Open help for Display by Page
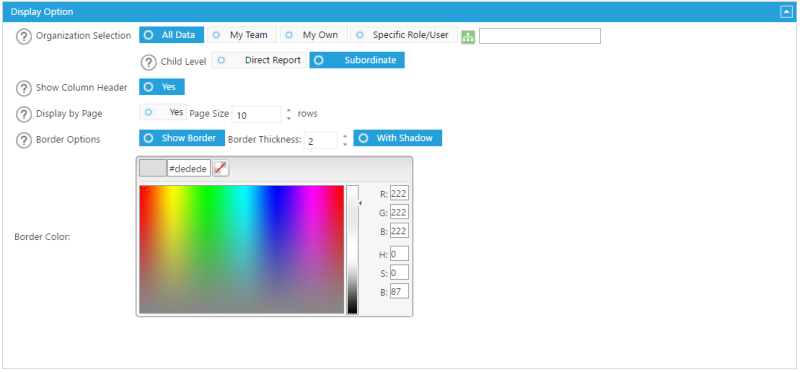This screenshot has width=800, height=372. [24, 114]
